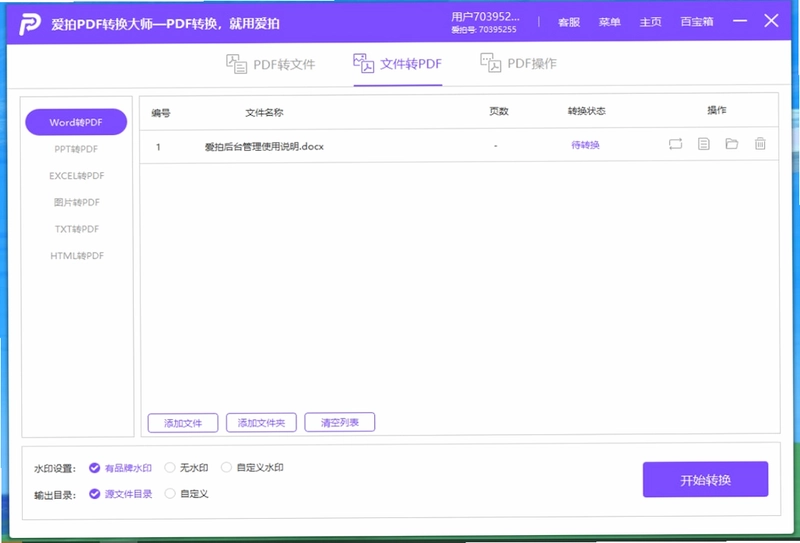Go to 主页 in the title bar
The height and width of the screenshot is (543, 800).
[x=651, y=22]
